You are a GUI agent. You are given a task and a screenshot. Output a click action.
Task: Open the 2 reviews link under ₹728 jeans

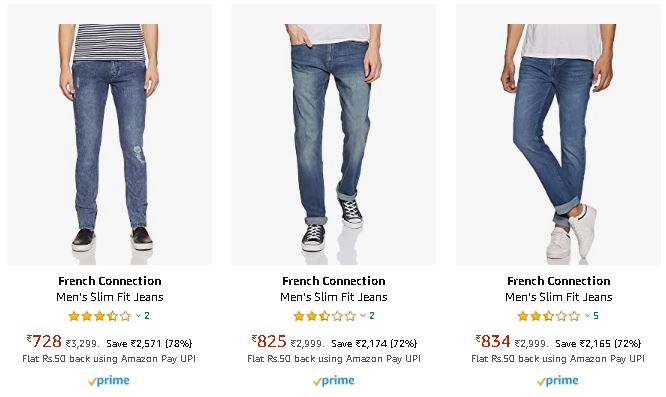pyautogui.click(x=147, y=315)
